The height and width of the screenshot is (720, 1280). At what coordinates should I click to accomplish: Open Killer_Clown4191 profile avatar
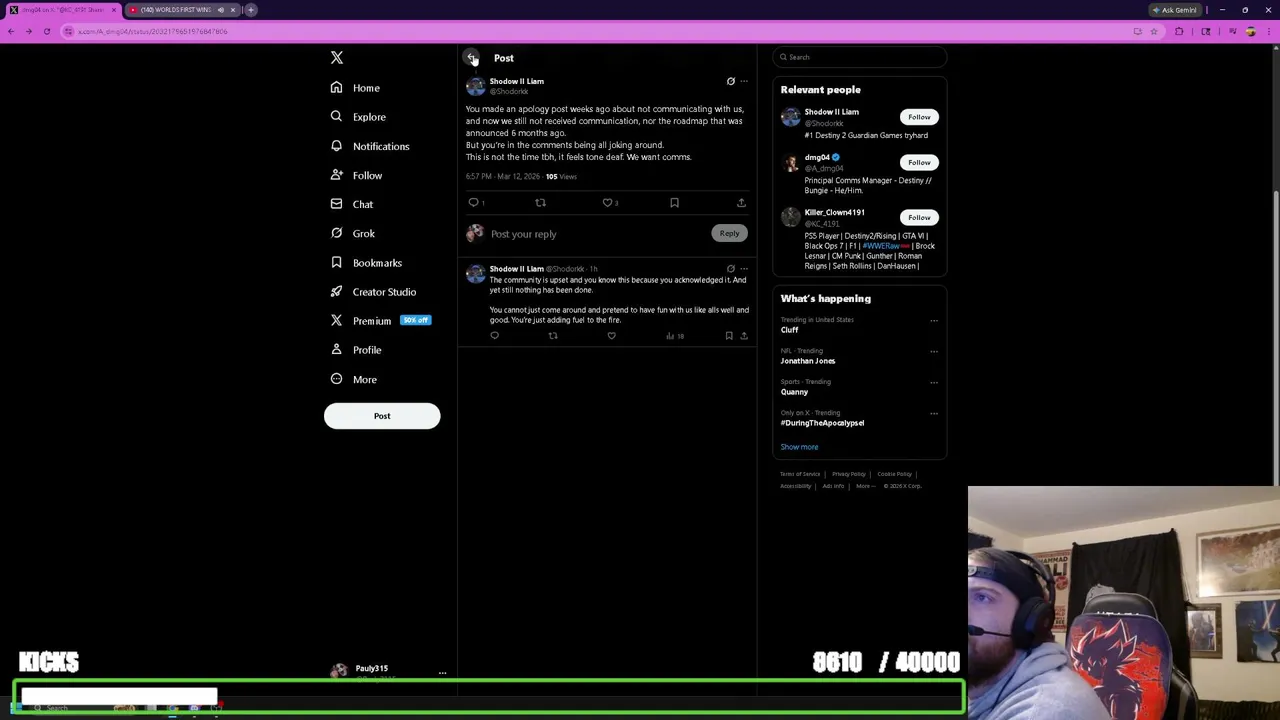pyautogui.click(x=791, y=217)
